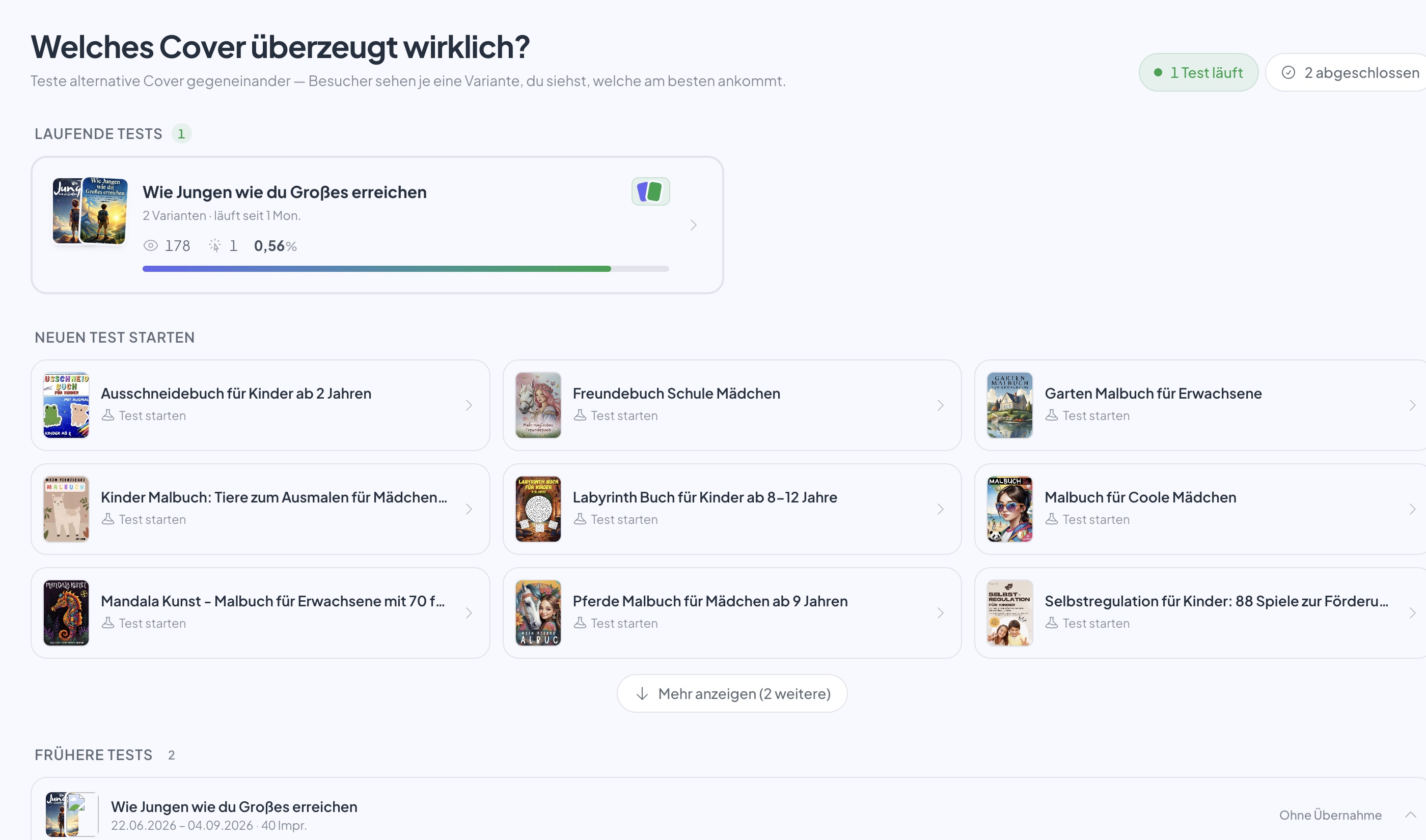This screenshot has width=1426, height=840.
Task: Click flask icon under Ausschneidebuch für Kinder
Action: [x=107, y=415]
